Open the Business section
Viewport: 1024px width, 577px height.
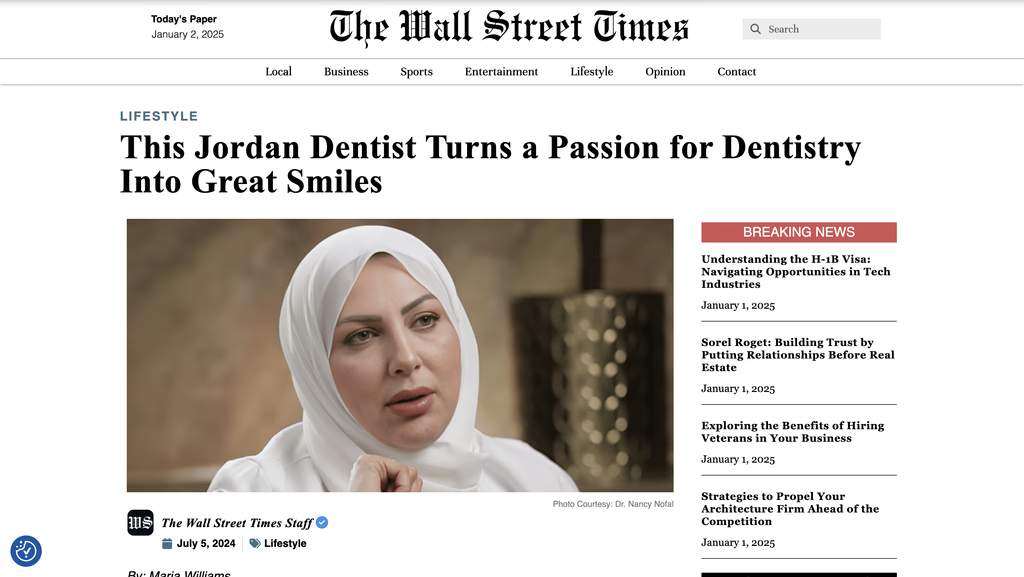click(346, 72)
